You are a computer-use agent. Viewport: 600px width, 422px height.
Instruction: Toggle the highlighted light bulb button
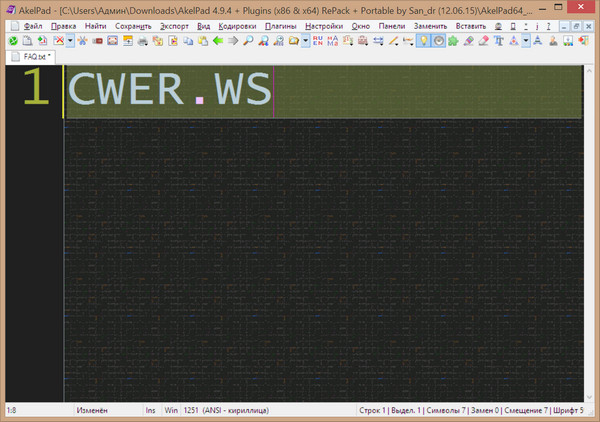(x=423, y=41)
